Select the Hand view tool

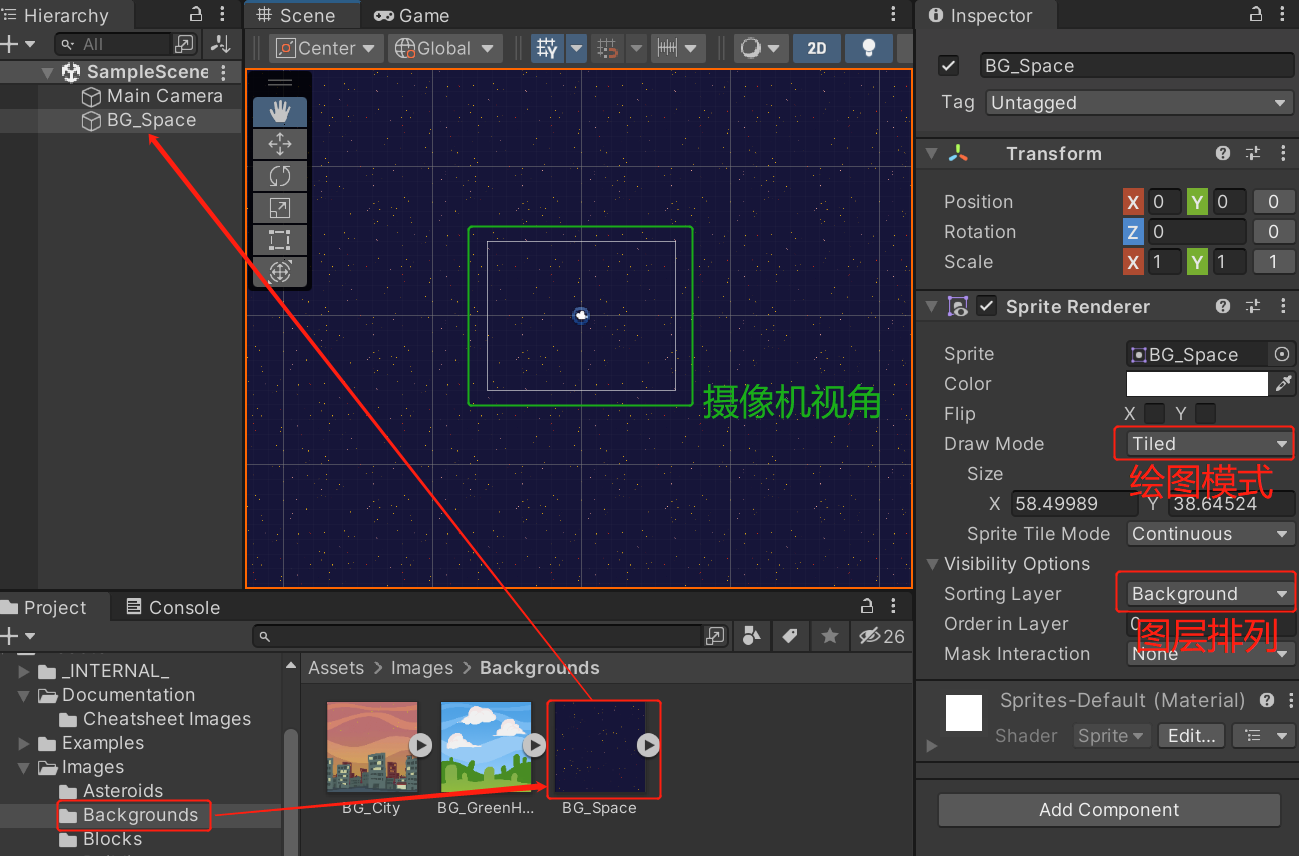(x=280, y=112)
